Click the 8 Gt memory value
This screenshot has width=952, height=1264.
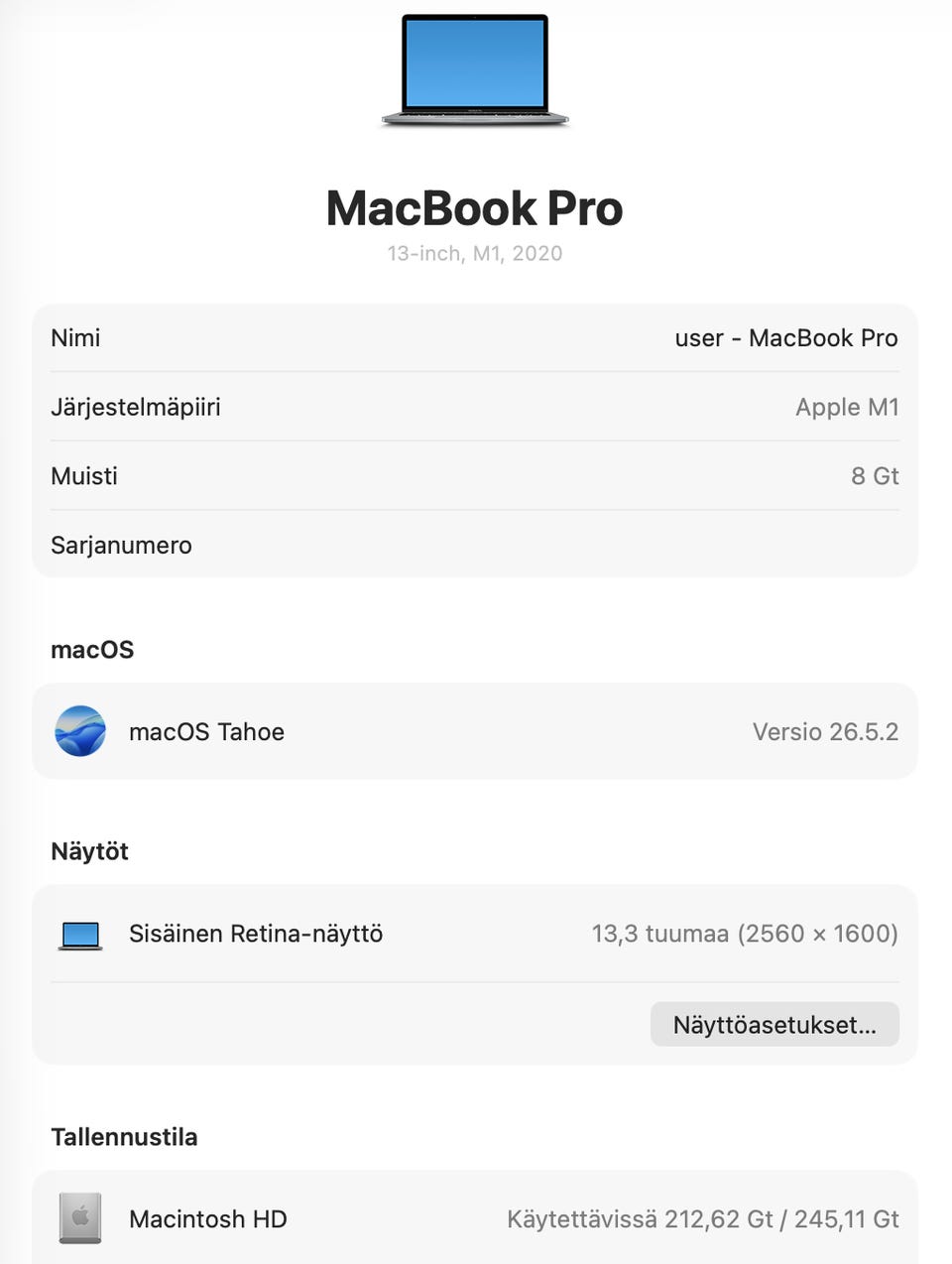[875, 476]
